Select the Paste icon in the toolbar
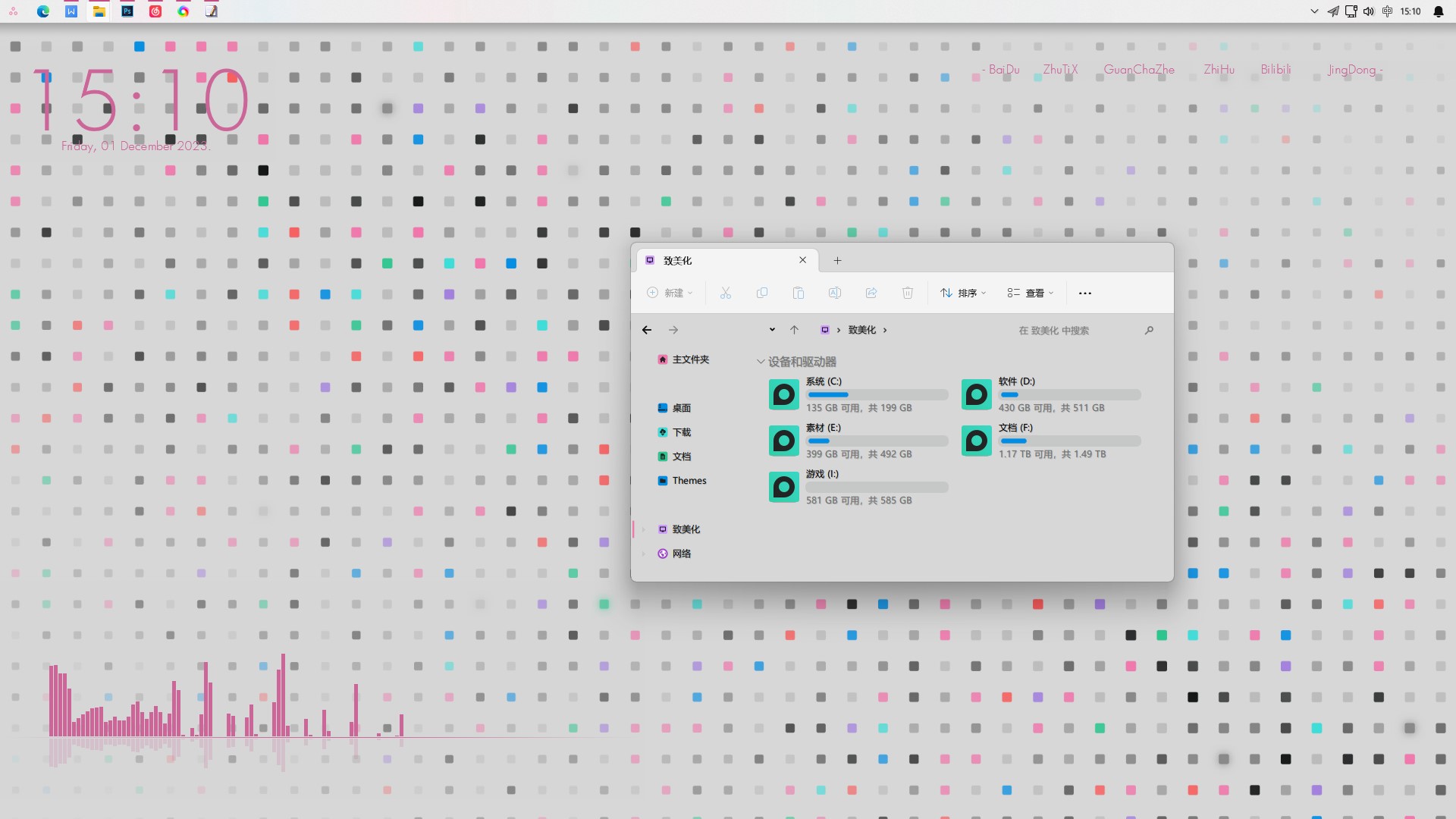1456x819 pixels. coord(799,293)
